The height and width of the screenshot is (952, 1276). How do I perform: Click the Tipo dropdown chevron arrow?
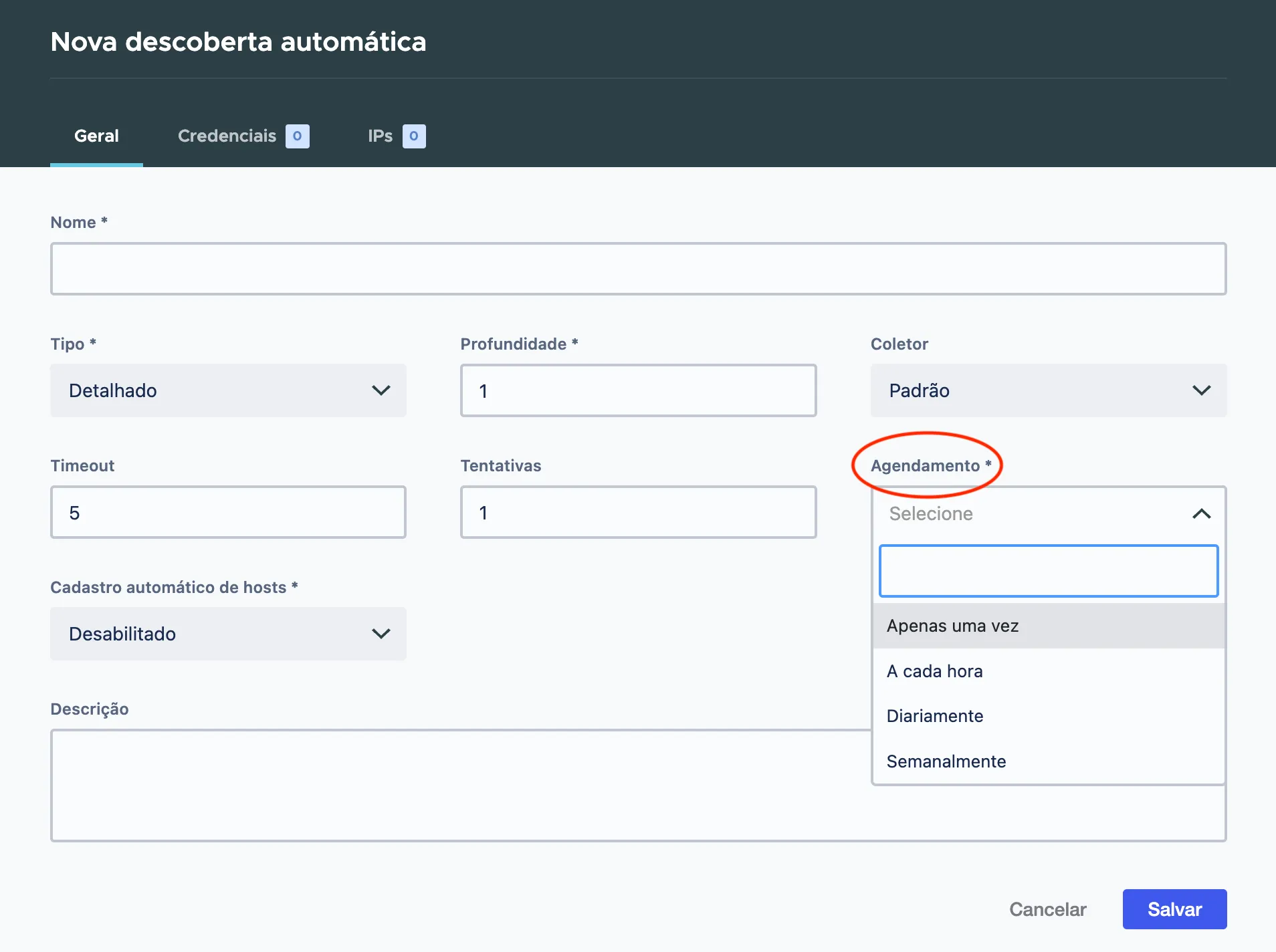pos(381,390)
